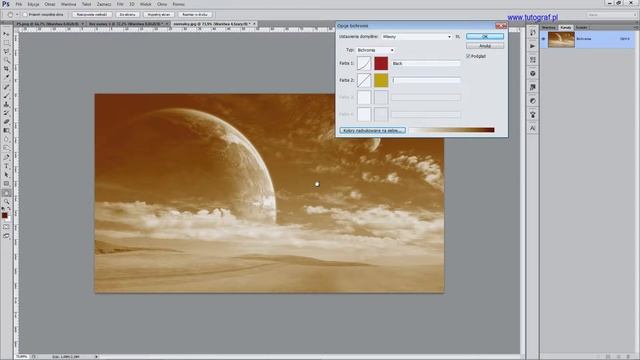Select the Pen tool
This screenshot has height=360, width=640.
click(x=6, y=157)
